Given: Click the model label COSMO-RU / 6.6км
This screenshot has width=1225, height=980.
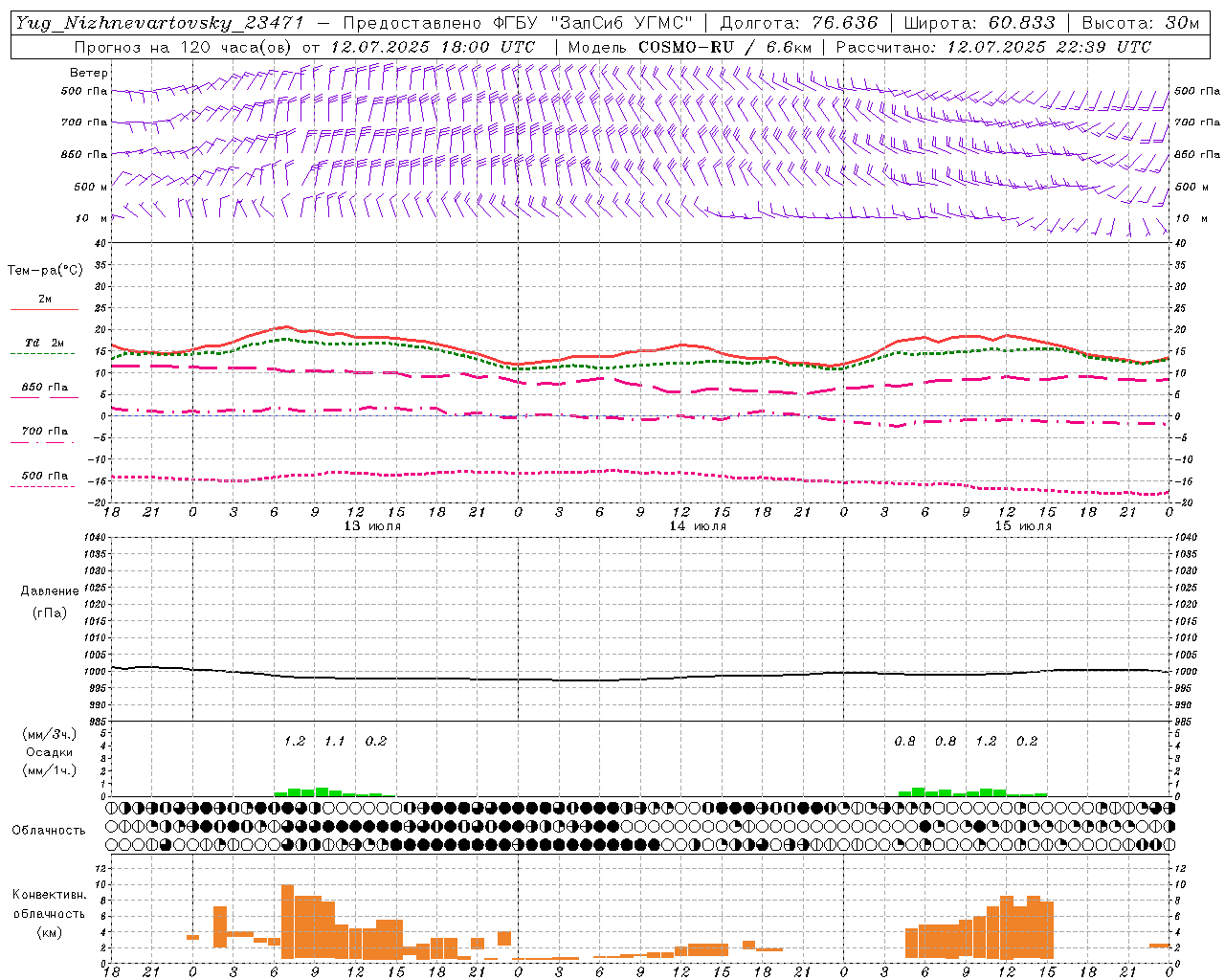Looking at the screenshot, I should pos(724,47).
